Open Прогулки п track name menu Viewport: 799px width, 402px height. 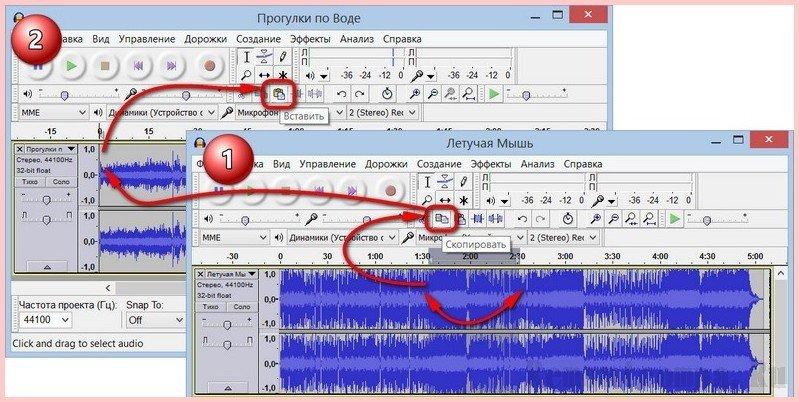(x=51, y=149)
